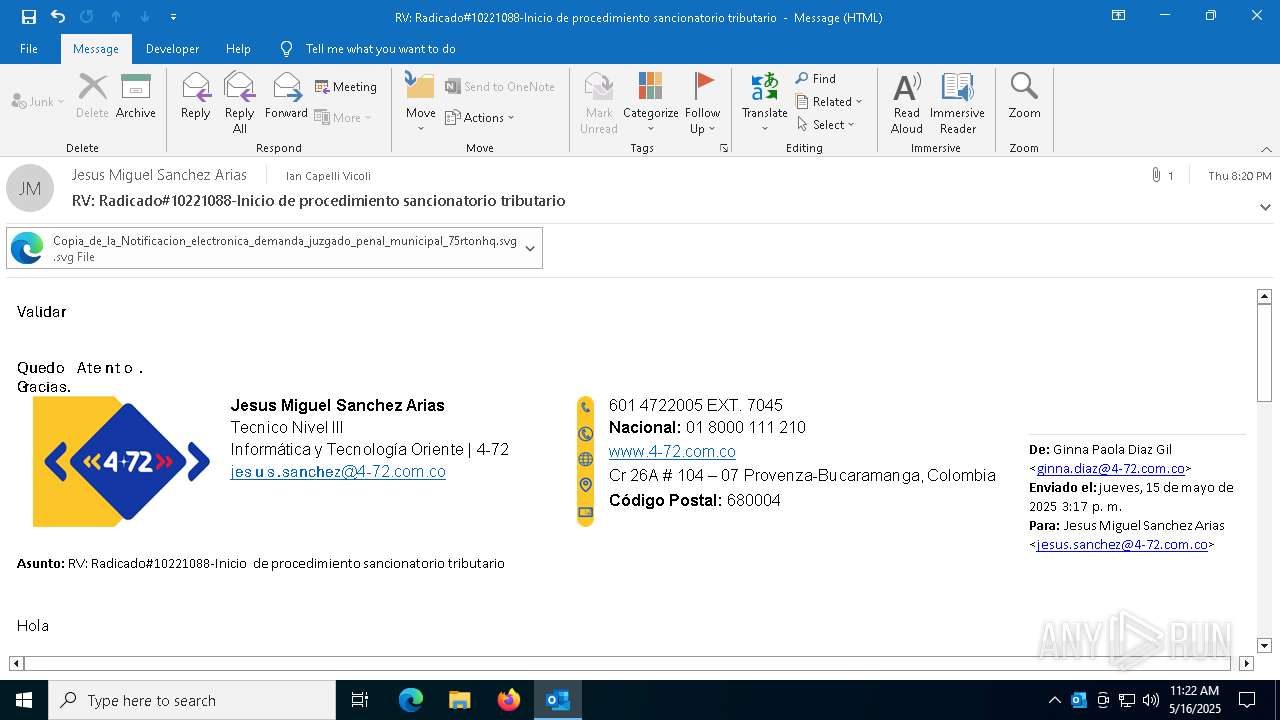Image resolution: width=1280 pixels, height=720 pixels.
Task: Go to the next item arrow
Action: tap(145, 17)
